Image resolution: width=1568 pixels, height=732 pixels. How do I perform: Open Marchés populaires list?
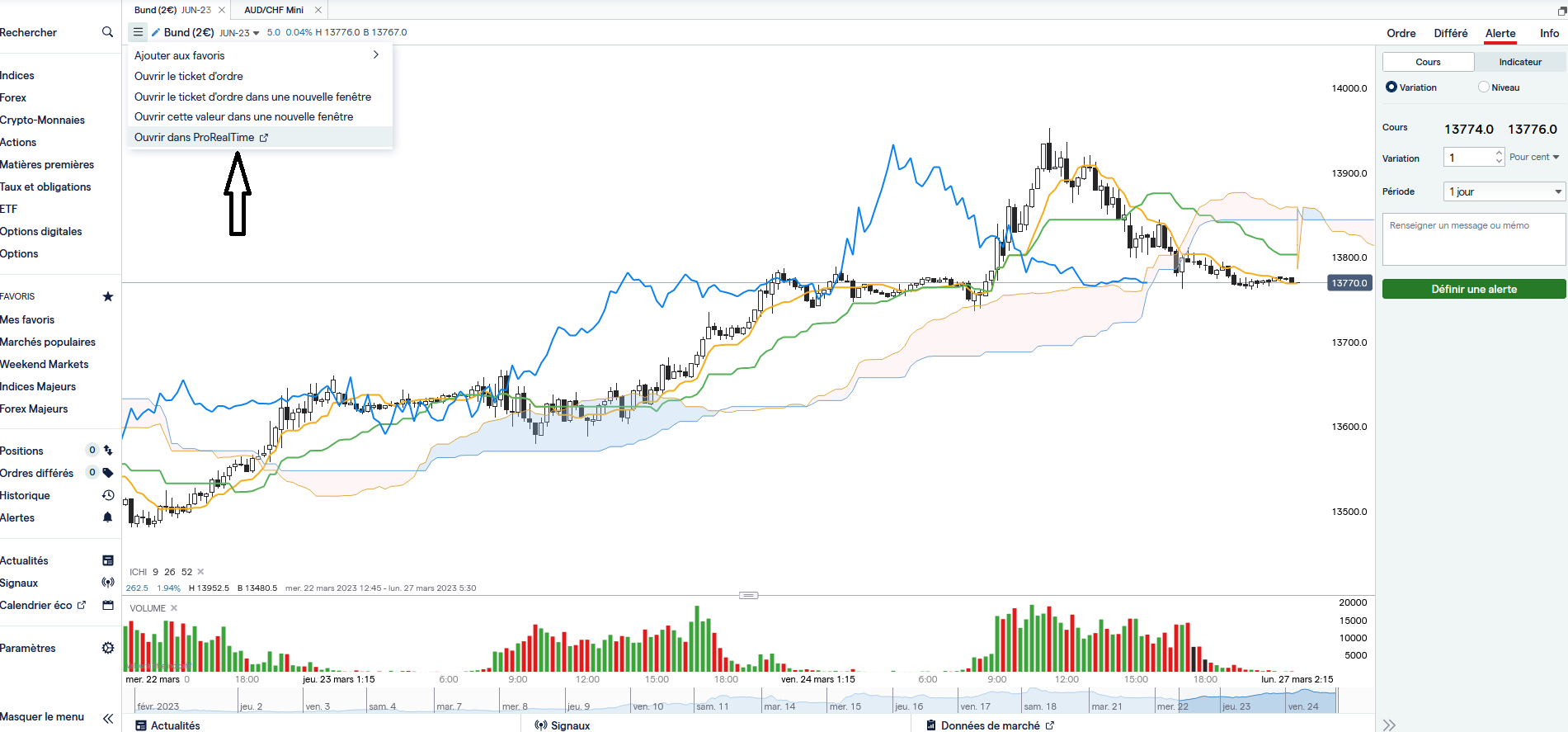click(x=48, y=342)
